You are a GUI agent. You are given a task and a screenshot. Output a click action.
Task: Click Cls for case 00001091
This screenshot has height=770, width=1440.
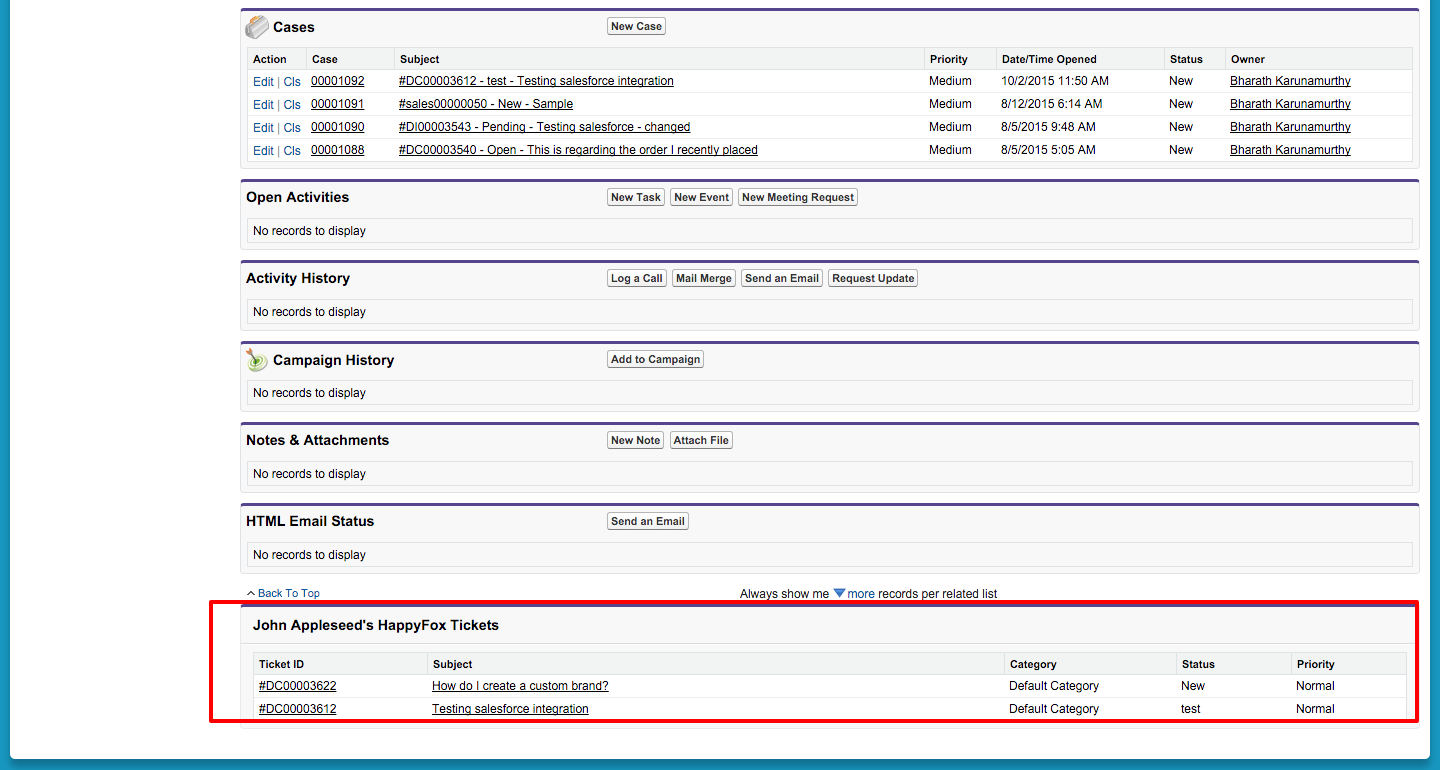(292, 105)
